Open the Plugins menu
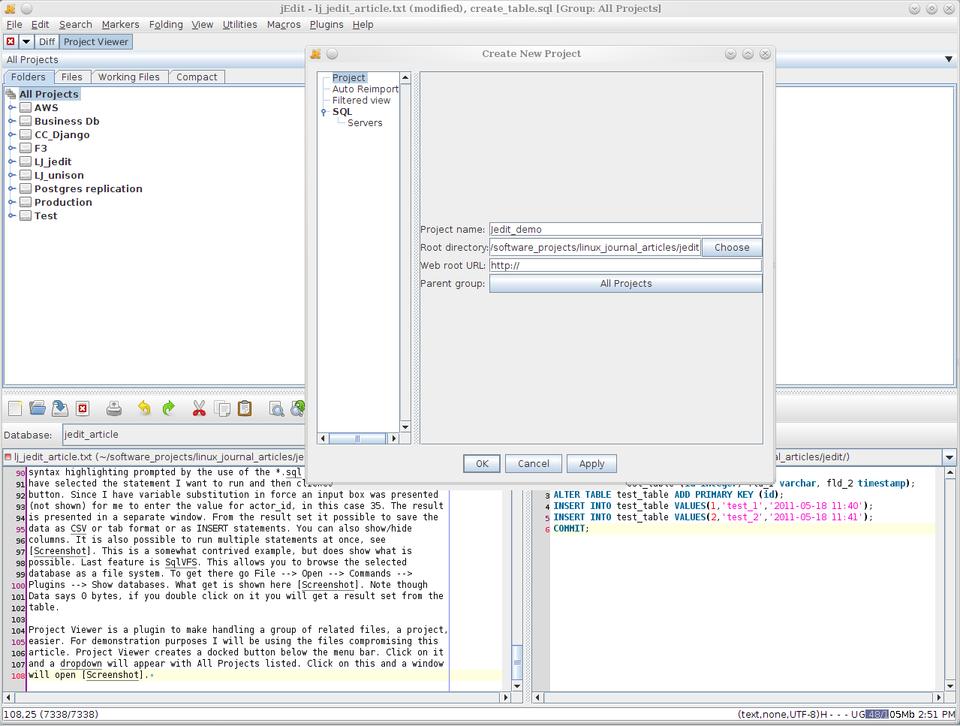Image resolution: width=960 pixels, height=726 pixels. [326, 24]
